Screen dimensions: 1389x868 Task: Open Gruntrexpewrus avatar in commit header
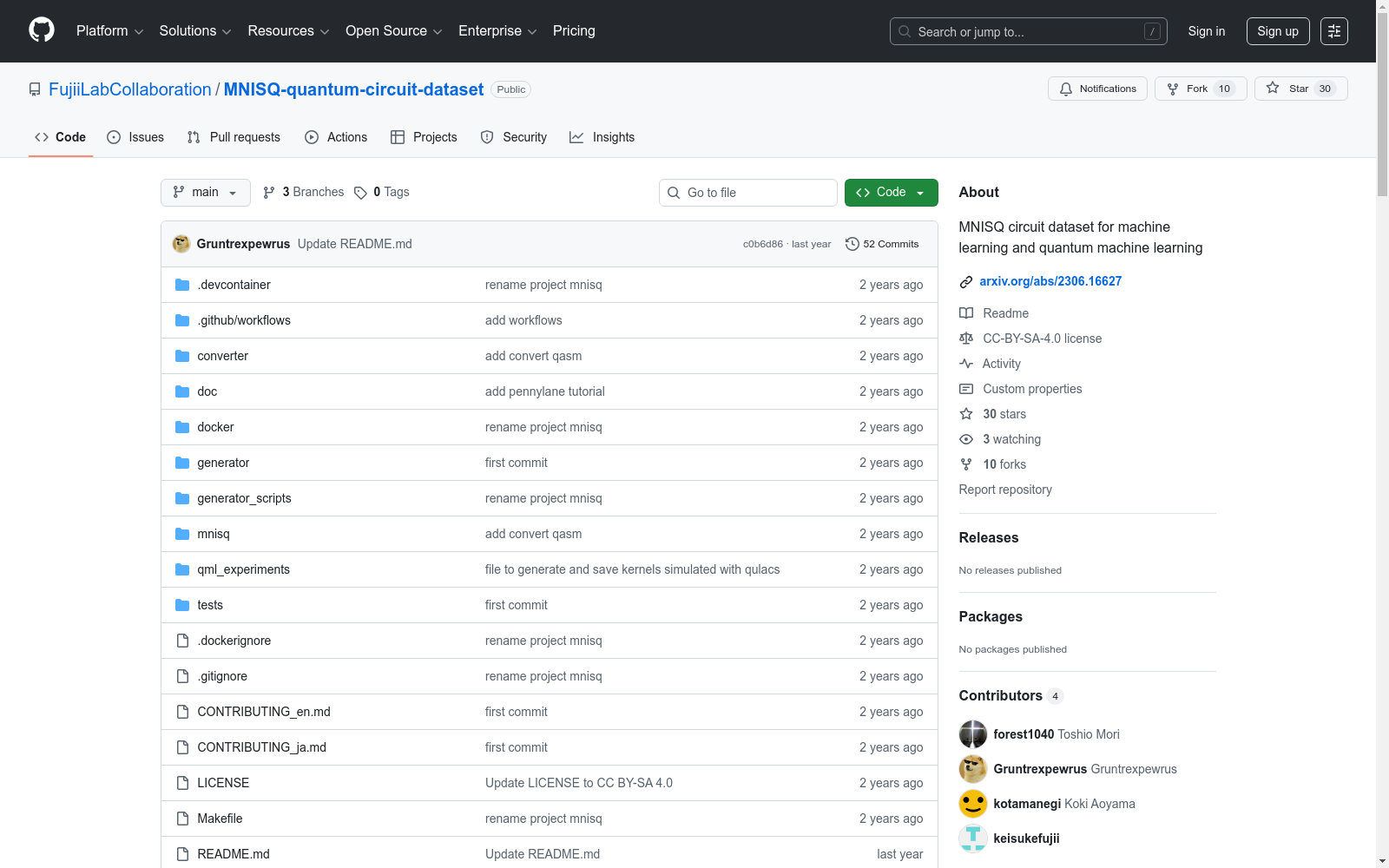coord(181,244)
